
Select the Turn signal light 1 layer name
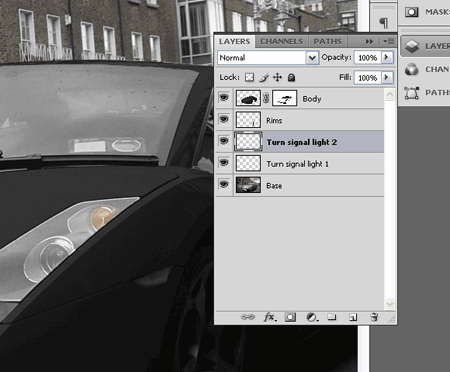point(297,164)
